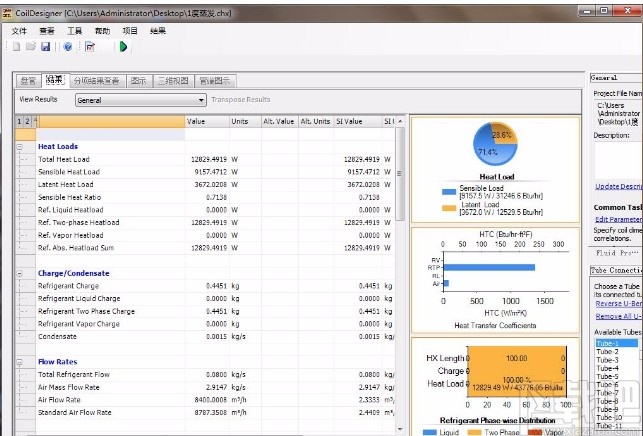This screenshot has height=436, width=643.
Task: Click the New file toolbar icon
Action: point(16,47)
